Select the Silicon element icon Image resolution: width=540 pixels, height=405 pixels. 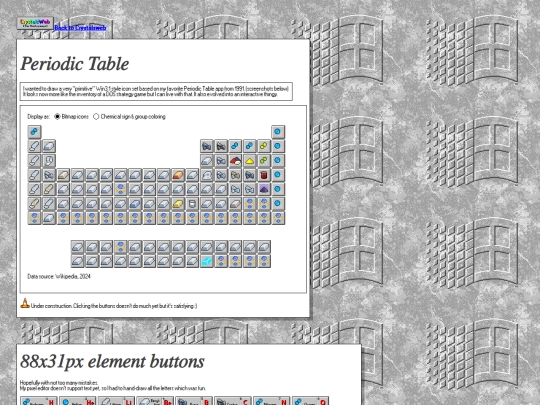click(221, 160)
